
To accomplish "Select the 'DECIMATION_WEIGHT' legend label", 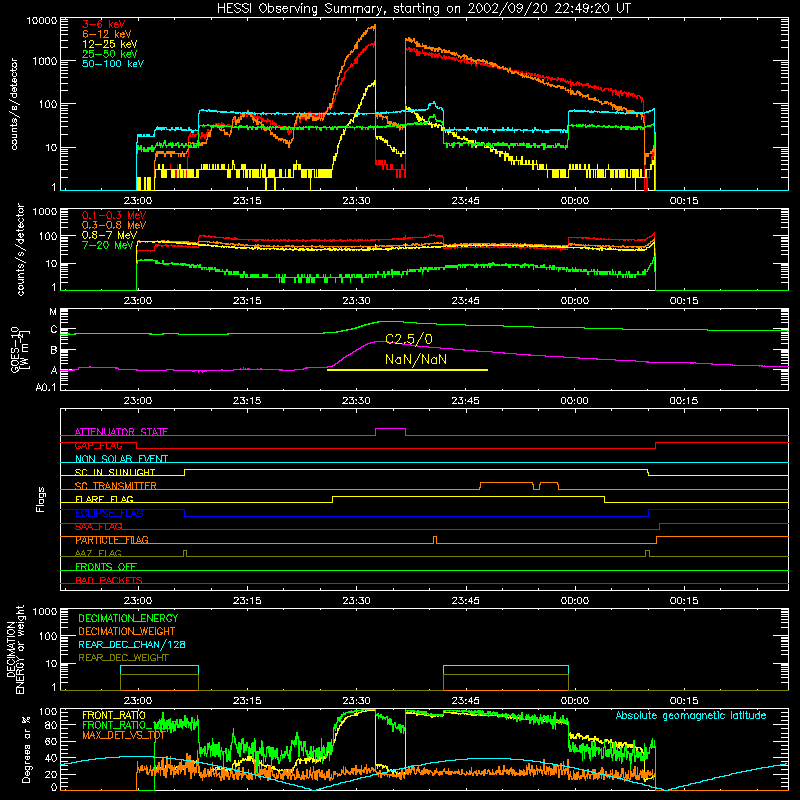I will tap(127, 631).
